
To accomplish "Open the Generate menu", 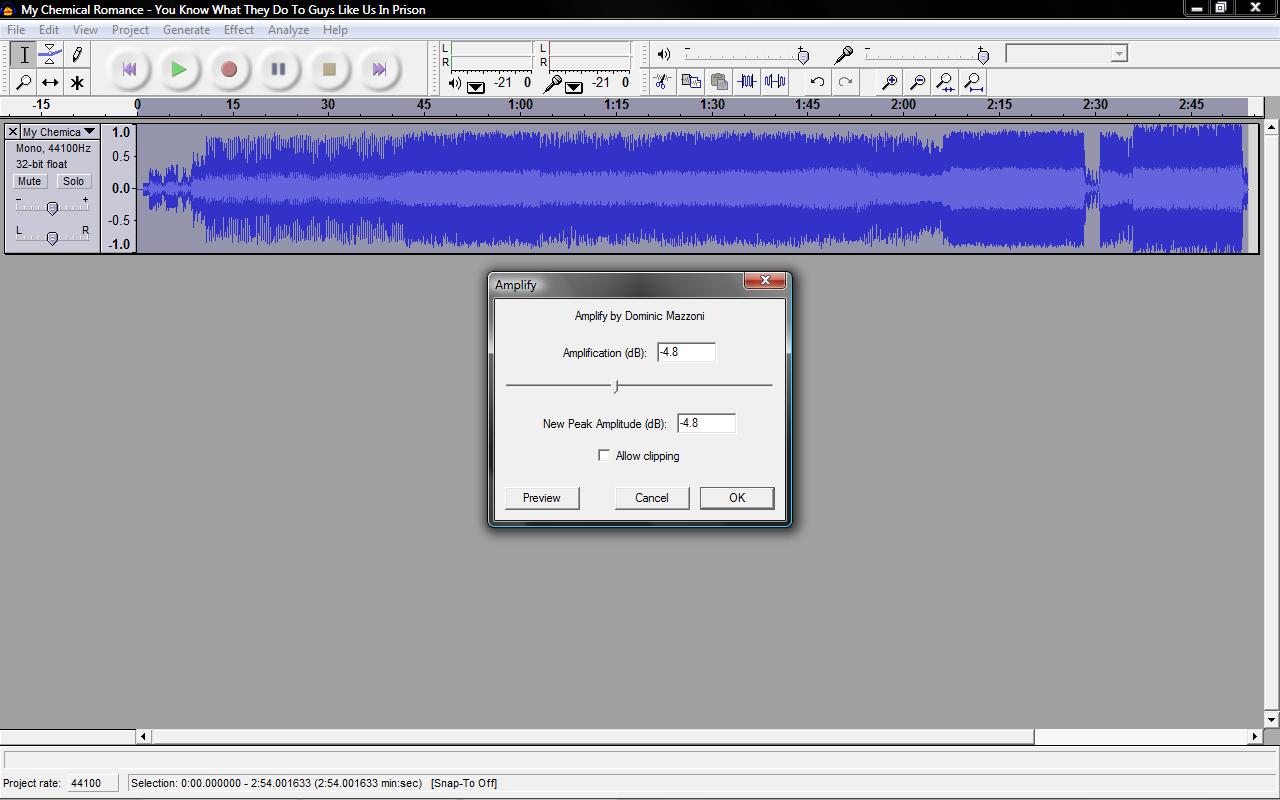I will pos(186,30).
